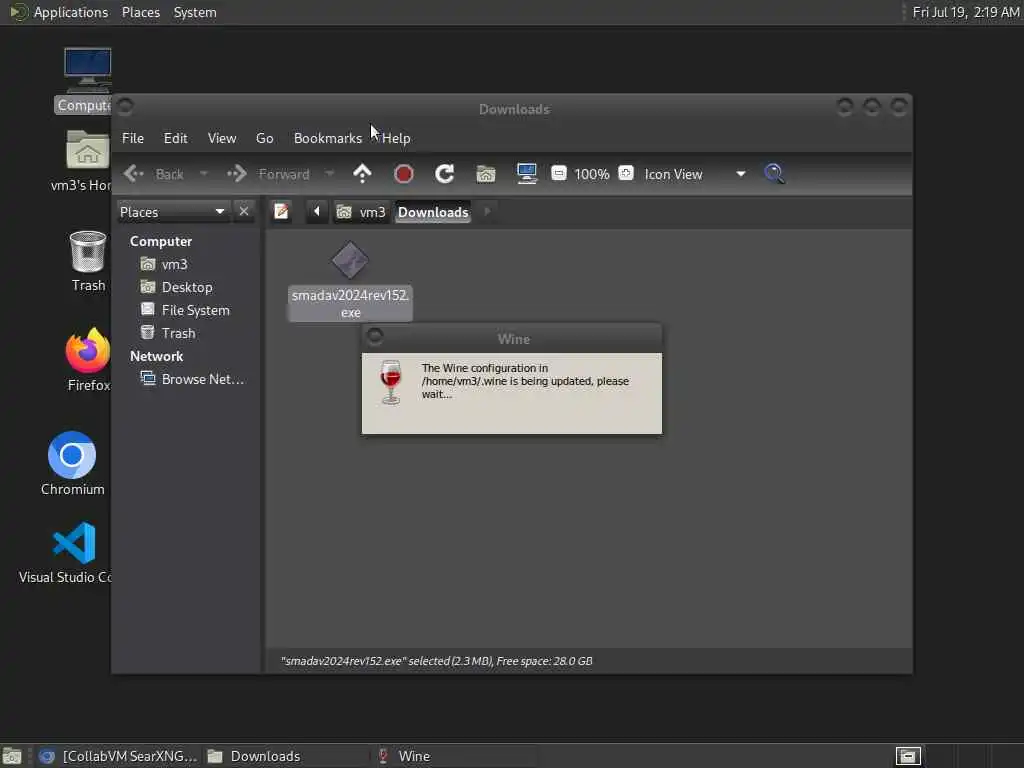
Task: Click the Forward navigation button
Action: 268,174
